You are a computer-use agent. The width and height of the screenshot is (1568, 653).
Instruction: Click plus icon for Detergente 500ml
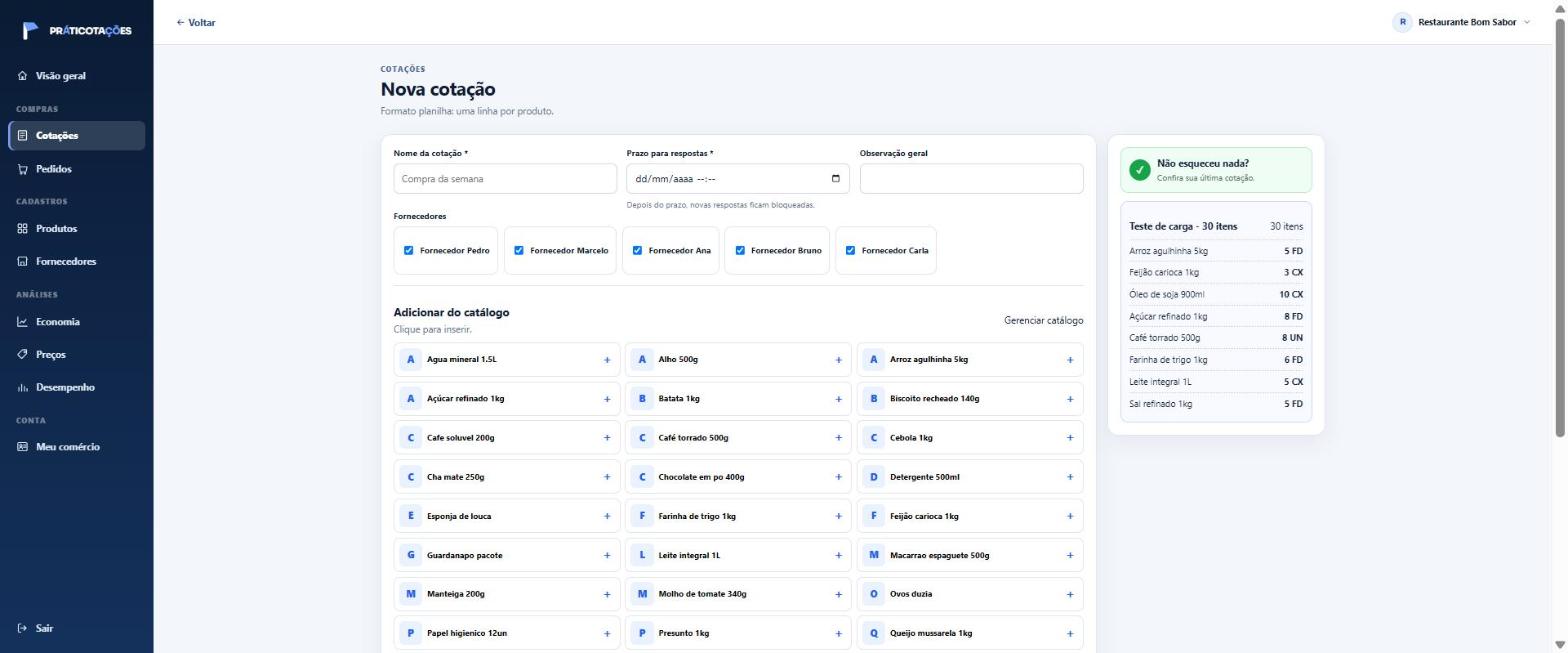point(1070,477)
